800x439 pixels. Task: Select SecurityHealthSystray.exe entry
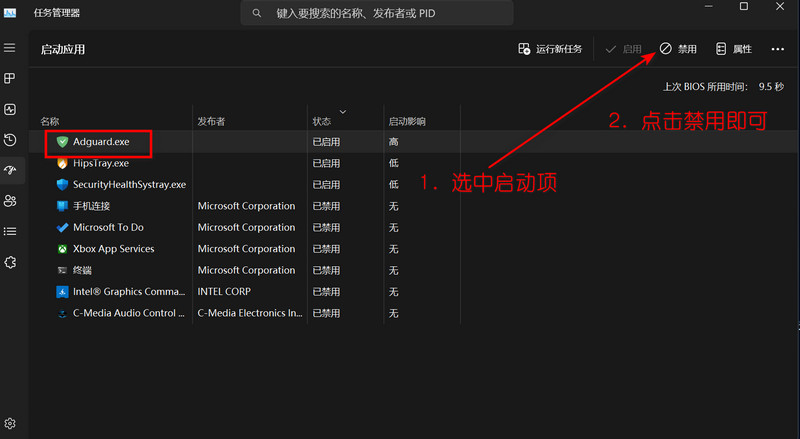coord(129,185)
